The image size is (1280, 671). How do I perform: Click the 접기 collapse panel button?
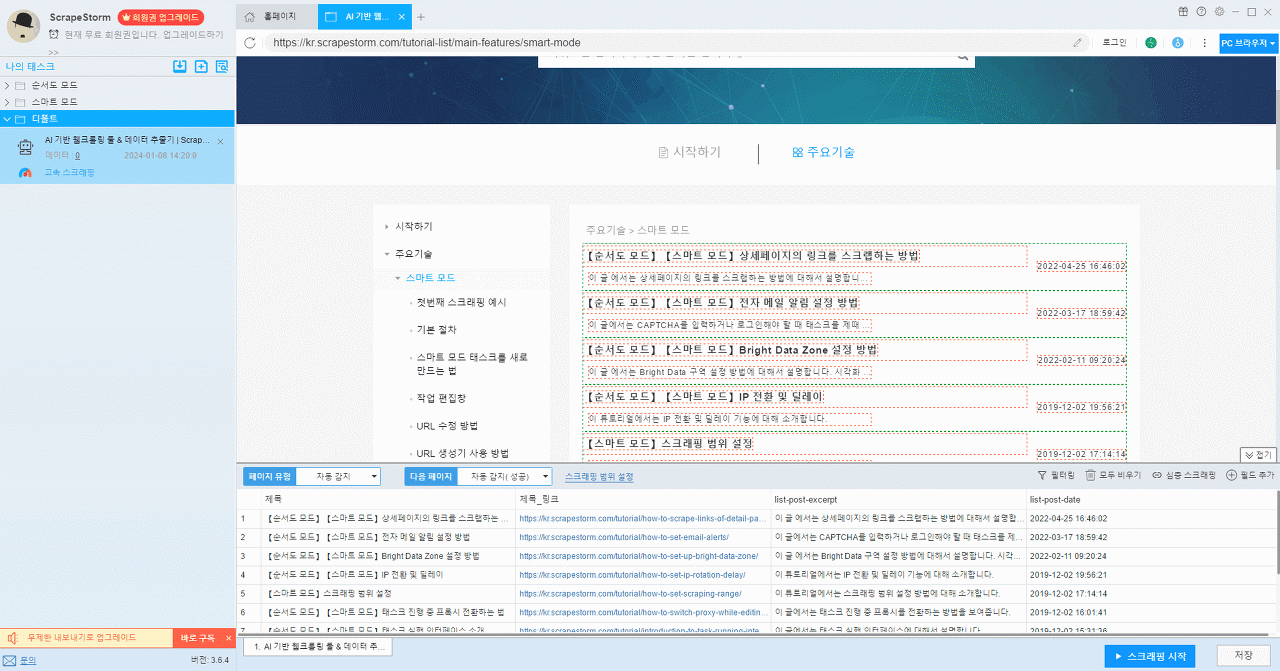coord(1259,455)
